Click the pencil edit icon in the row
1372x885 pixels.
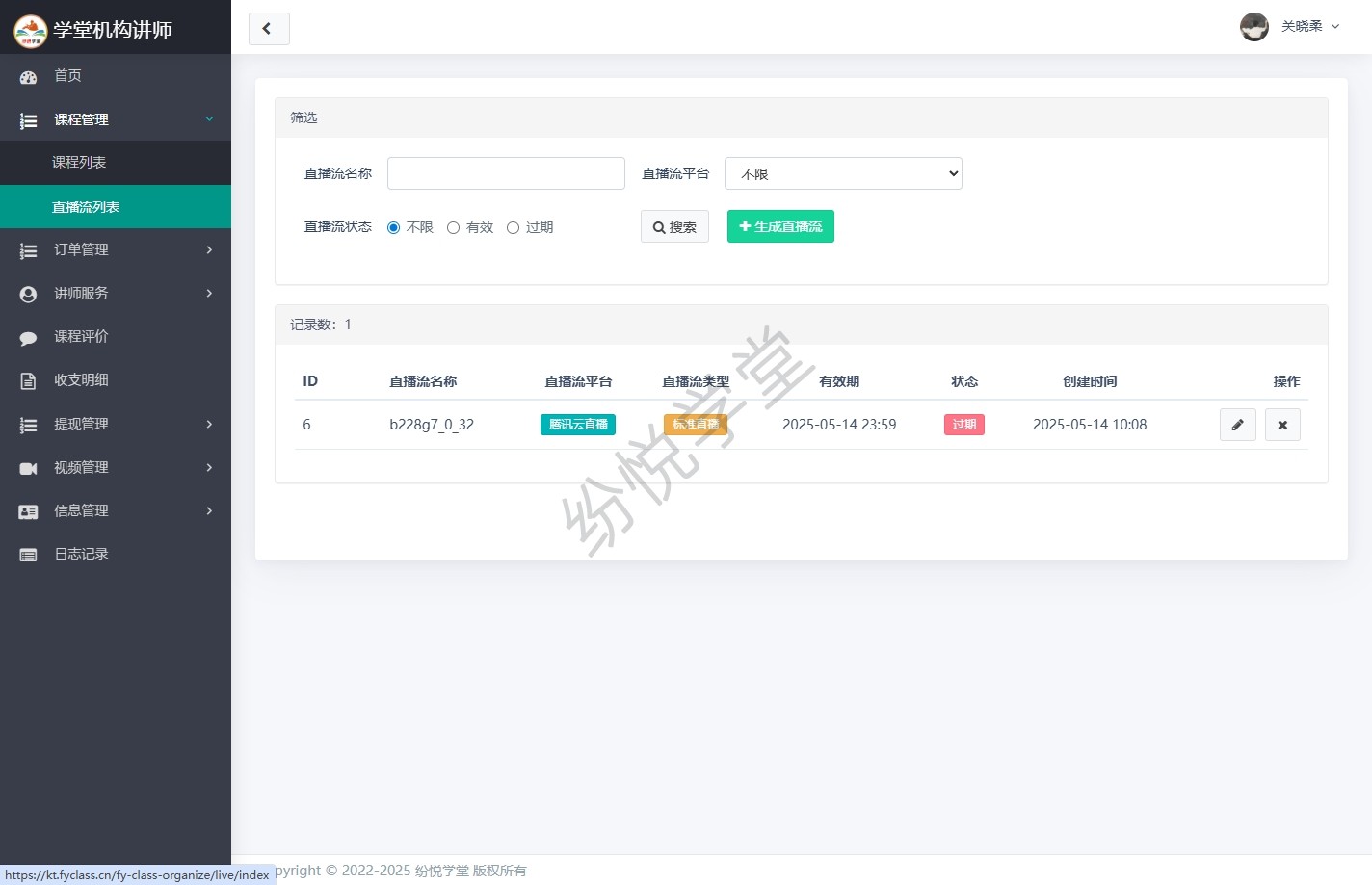tap(1237, 425)
